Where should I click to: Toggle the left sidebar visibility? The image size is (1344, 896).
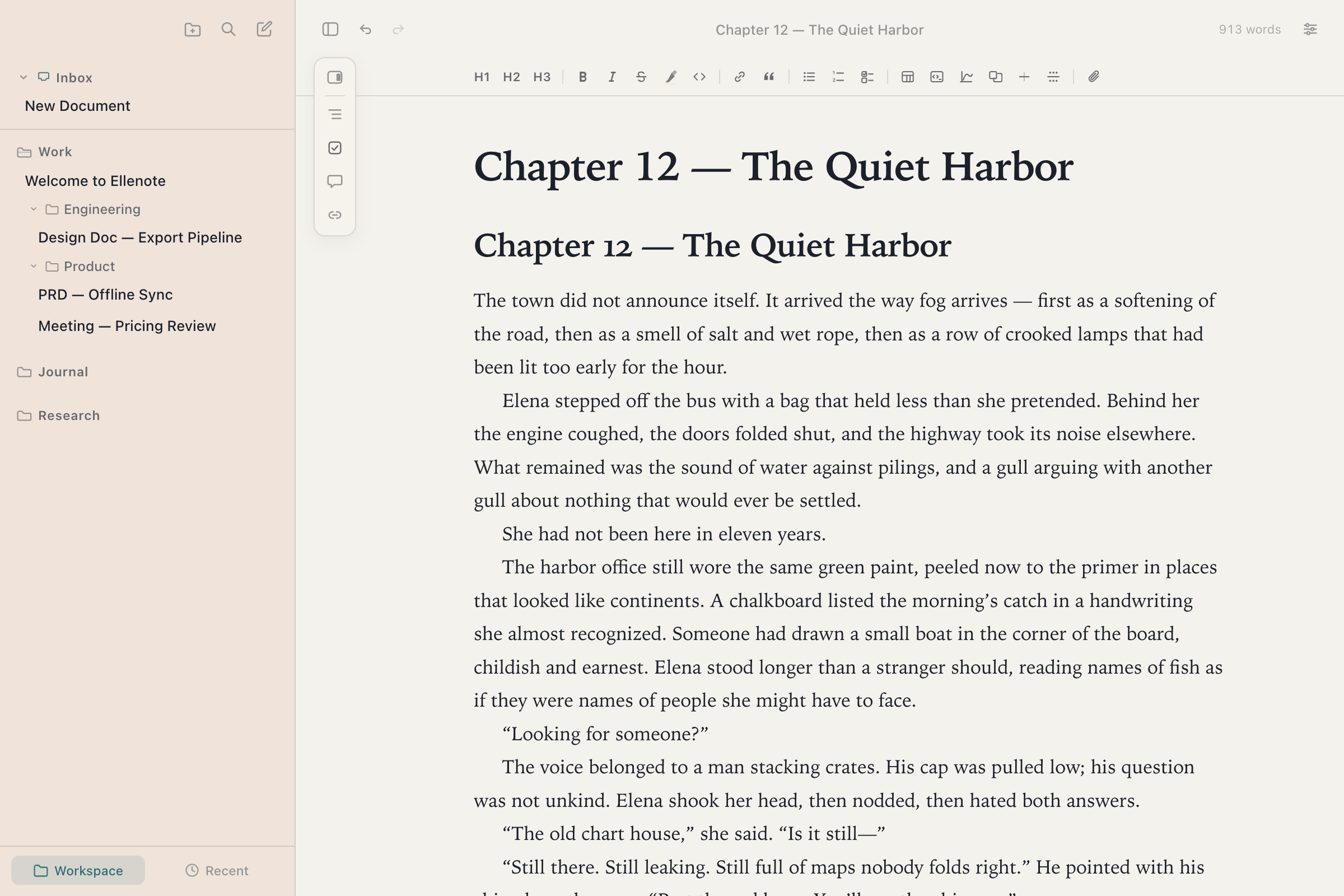330,30
